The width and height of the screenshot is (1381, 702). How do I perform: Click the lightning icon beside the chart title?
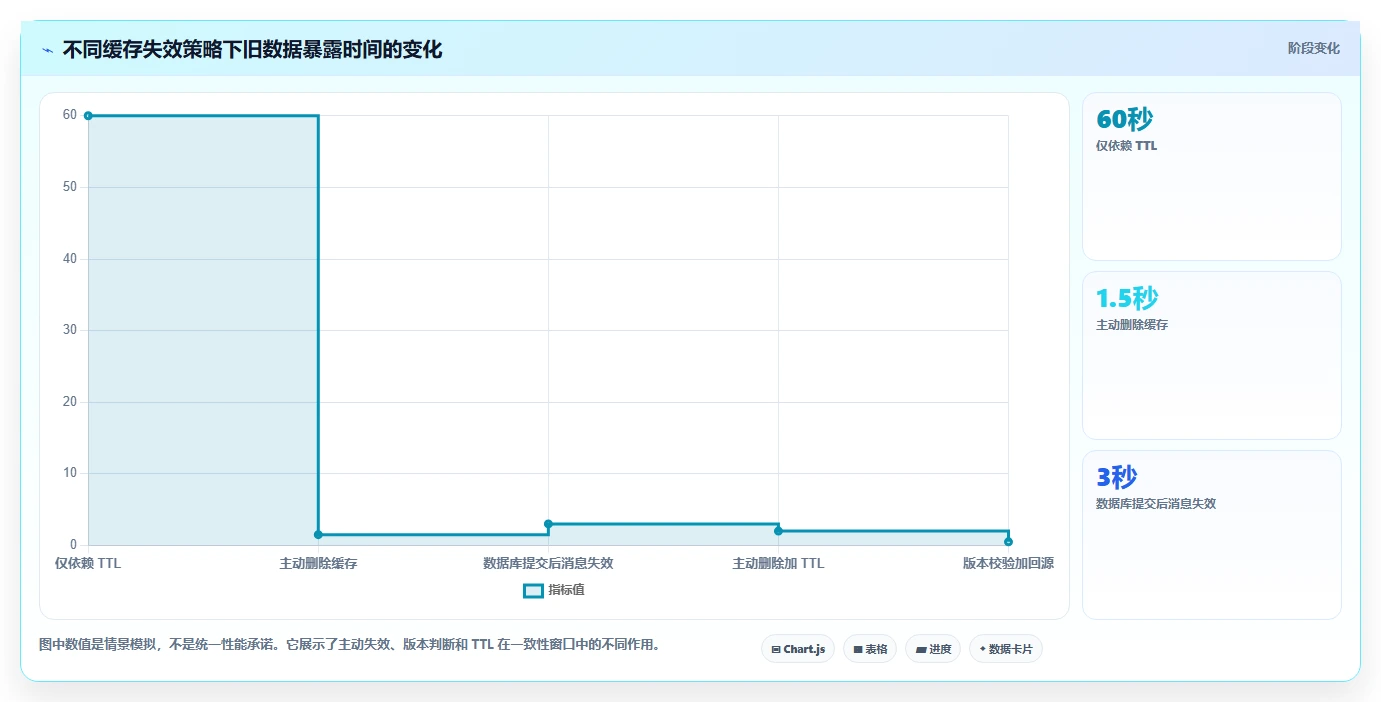(48, 50)
